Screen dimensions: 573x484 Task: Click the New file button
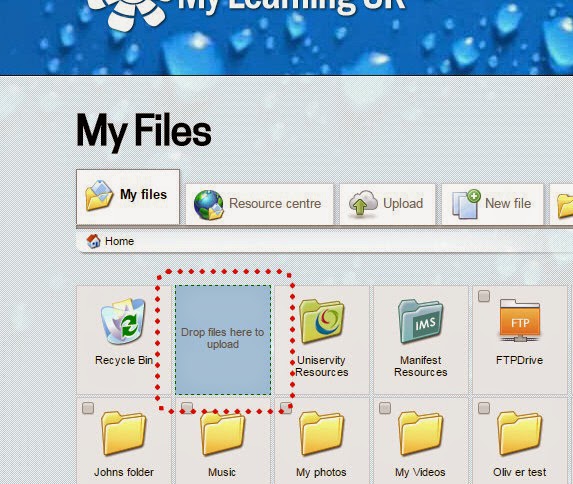pos(492,204)
